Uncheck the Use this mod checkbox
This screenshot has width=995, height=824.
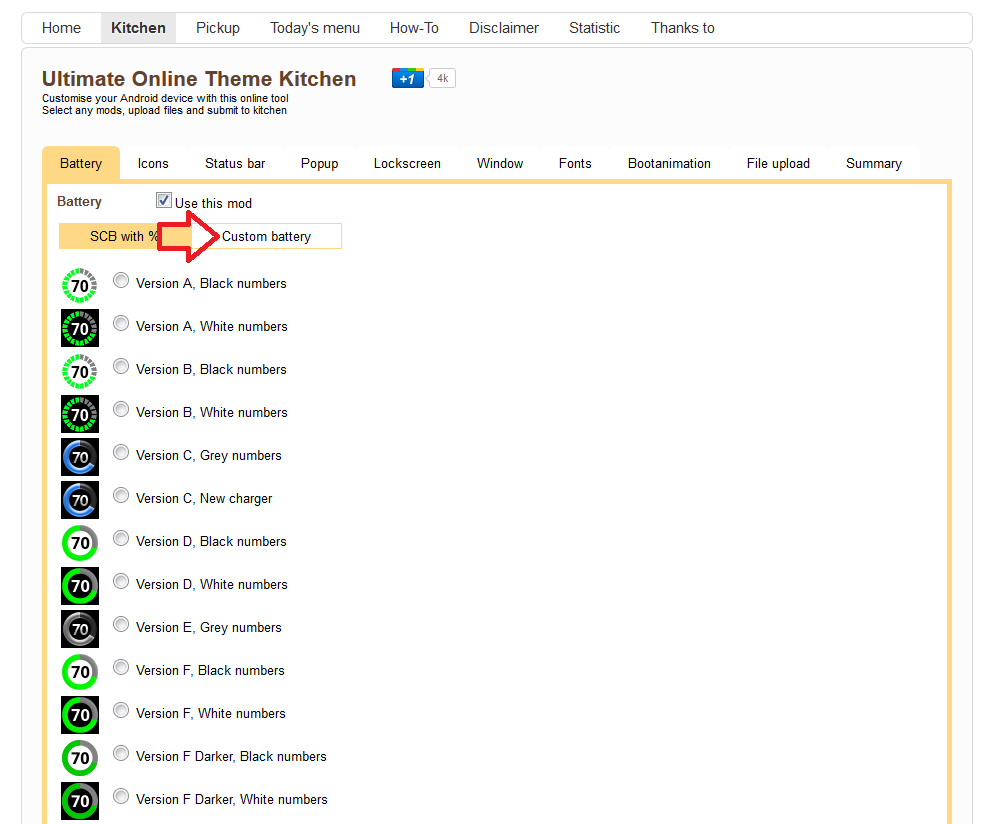(164, 201)
